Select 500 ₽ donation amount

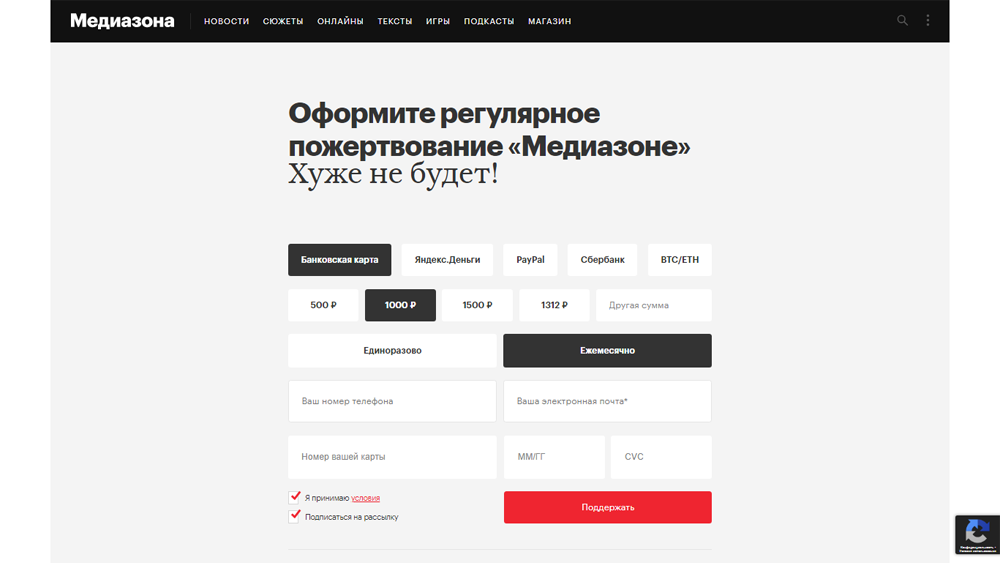(323, 305)
